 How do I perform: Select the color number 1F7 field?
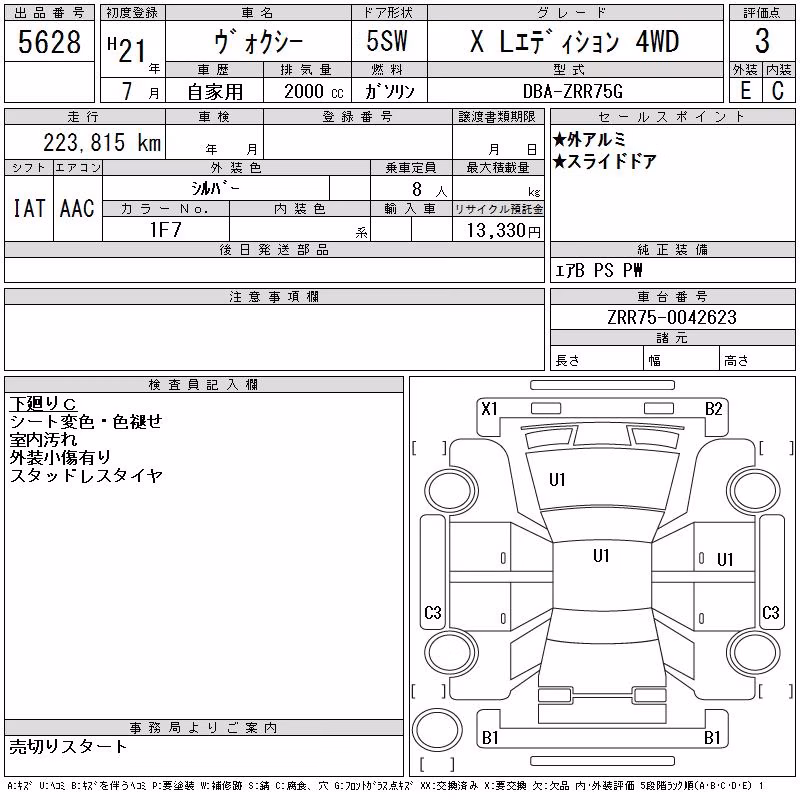point(166,229)
